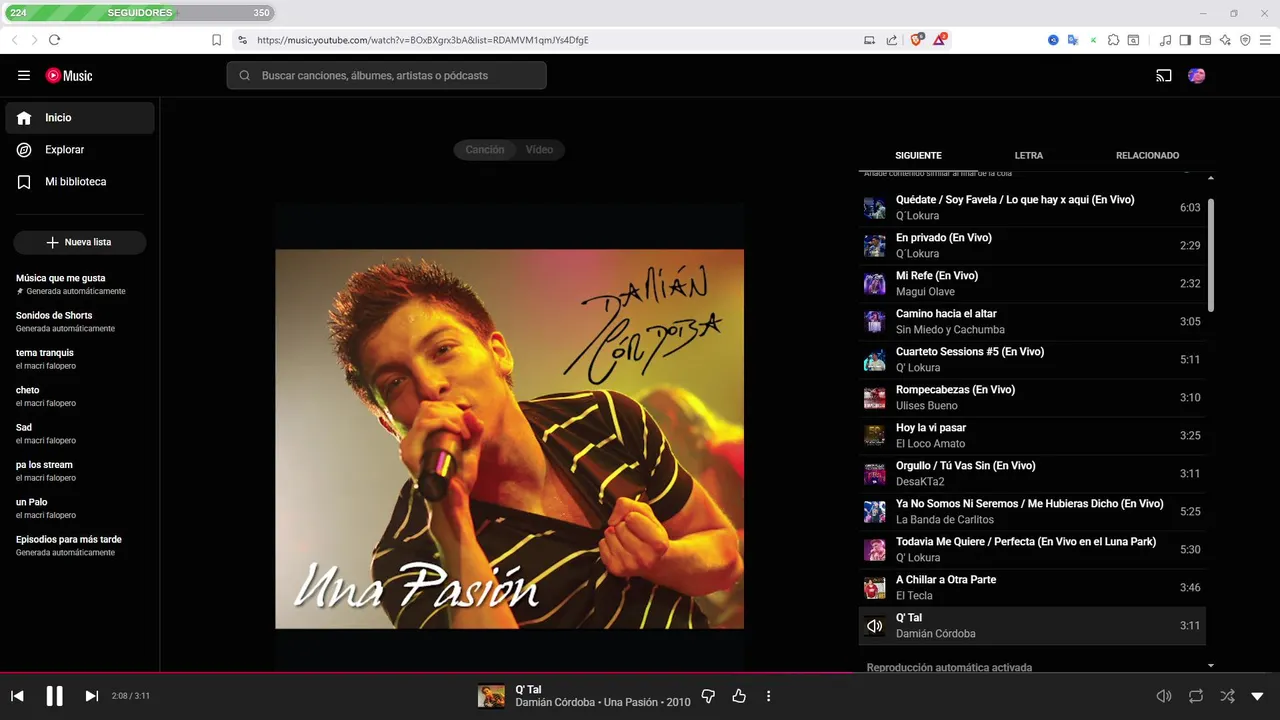Click the Brave Shields lion icon
Viewport: 1280px width, 720px height.
click(x=916, y=40)
